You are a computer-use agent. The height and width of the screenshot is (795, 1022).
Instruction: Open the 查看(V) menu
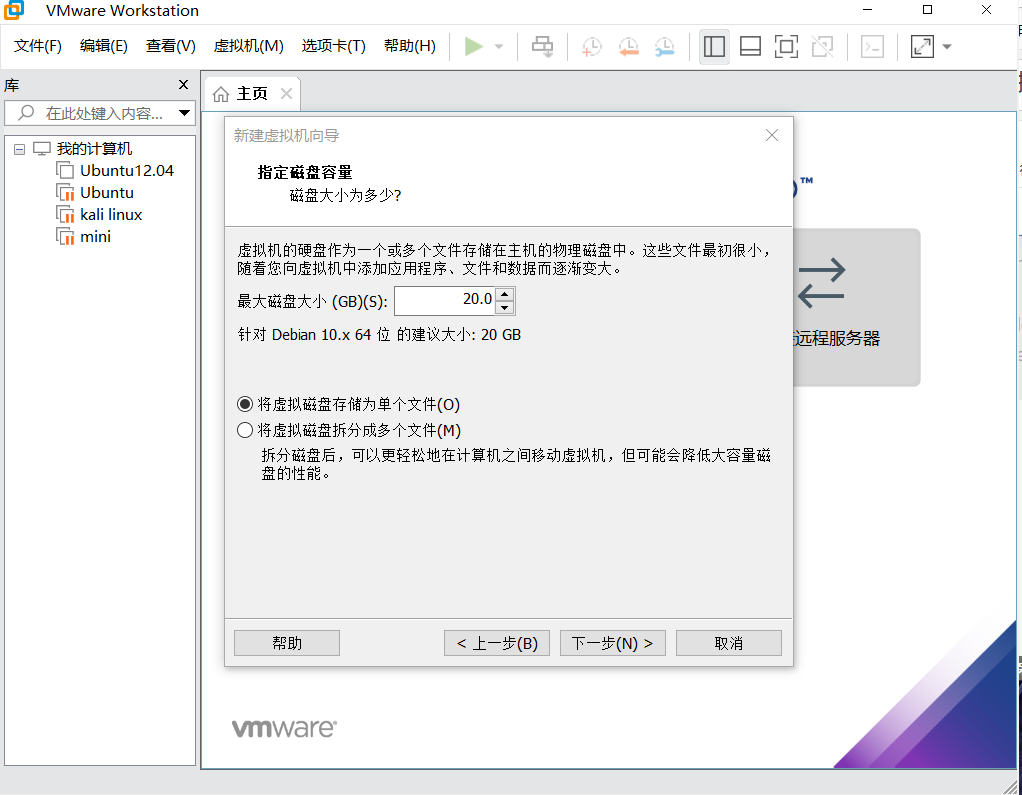(x=171, y=46)
